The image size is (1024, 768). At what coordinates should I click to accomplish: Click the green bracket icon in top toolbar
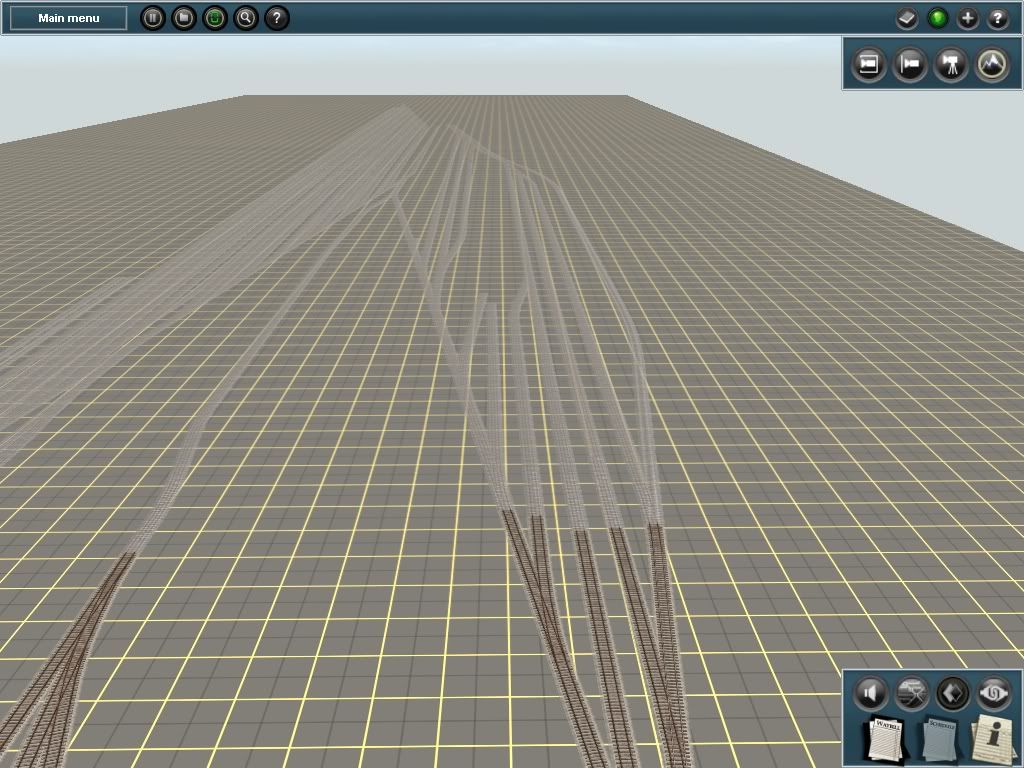point(214,18)
